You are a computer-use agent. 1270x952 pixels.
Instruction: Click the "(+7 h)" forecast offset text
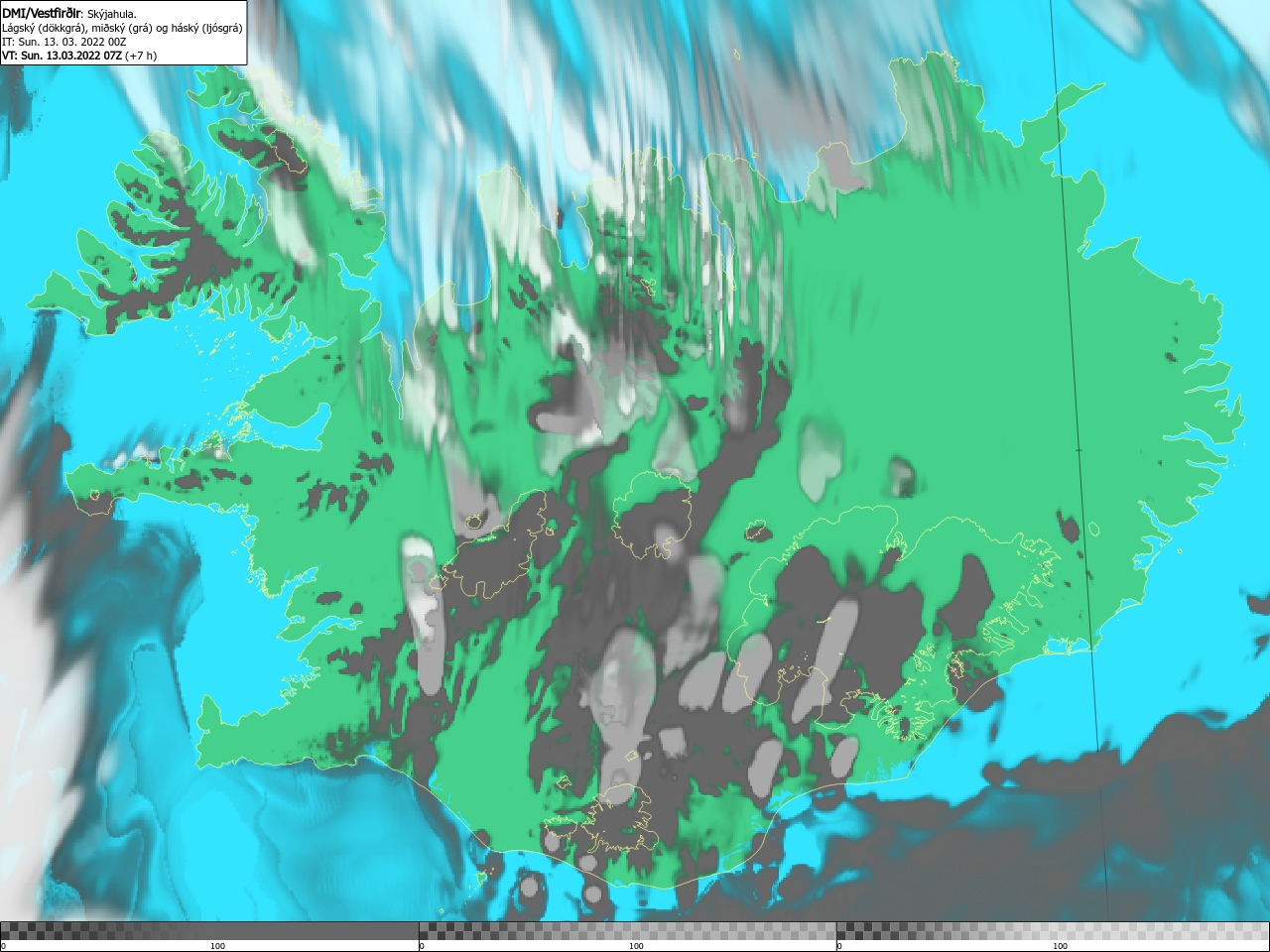click(x=141, y=56)
